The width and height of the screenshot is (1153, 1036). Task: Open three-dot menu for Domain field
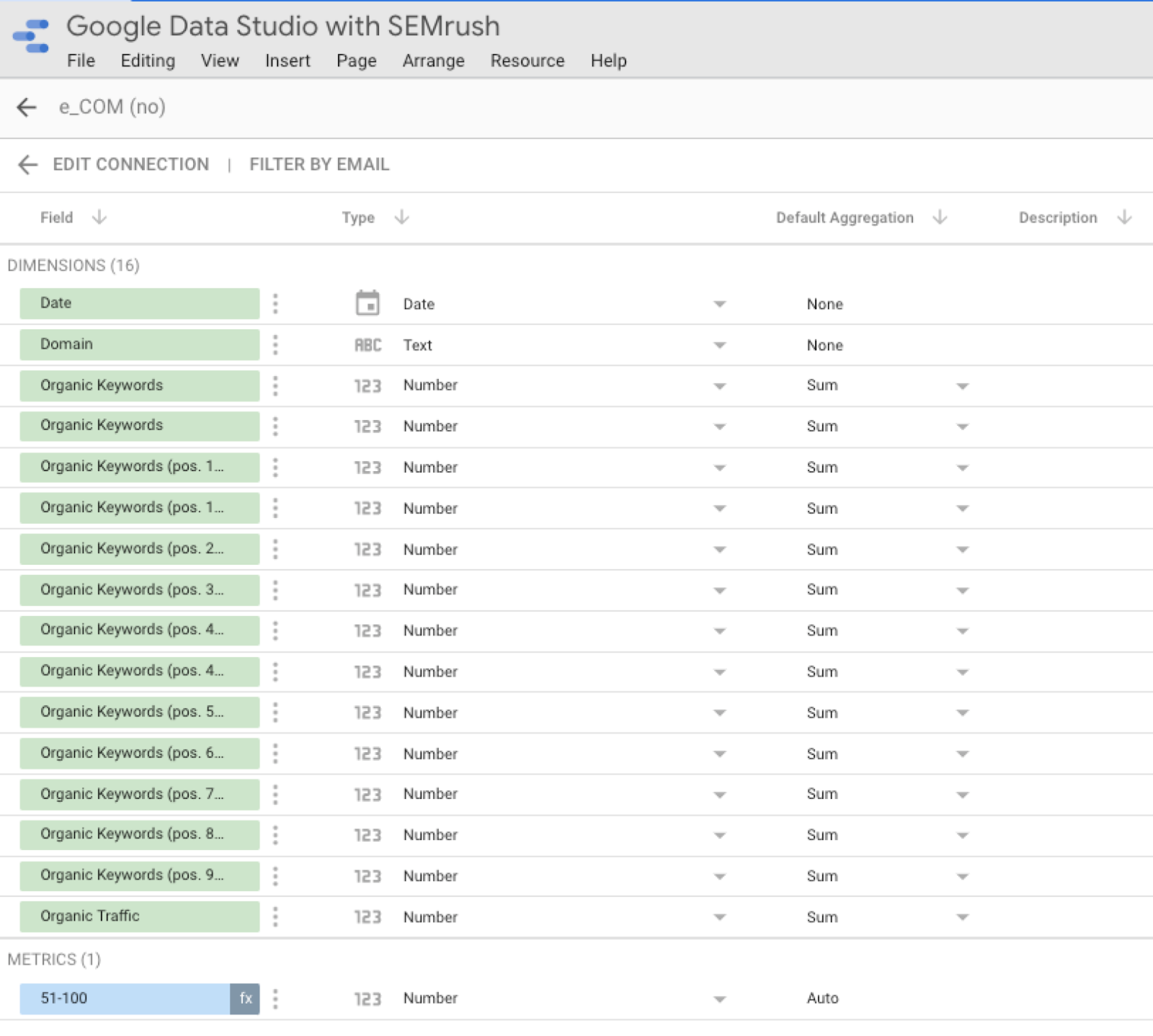(x=275, y=345)
